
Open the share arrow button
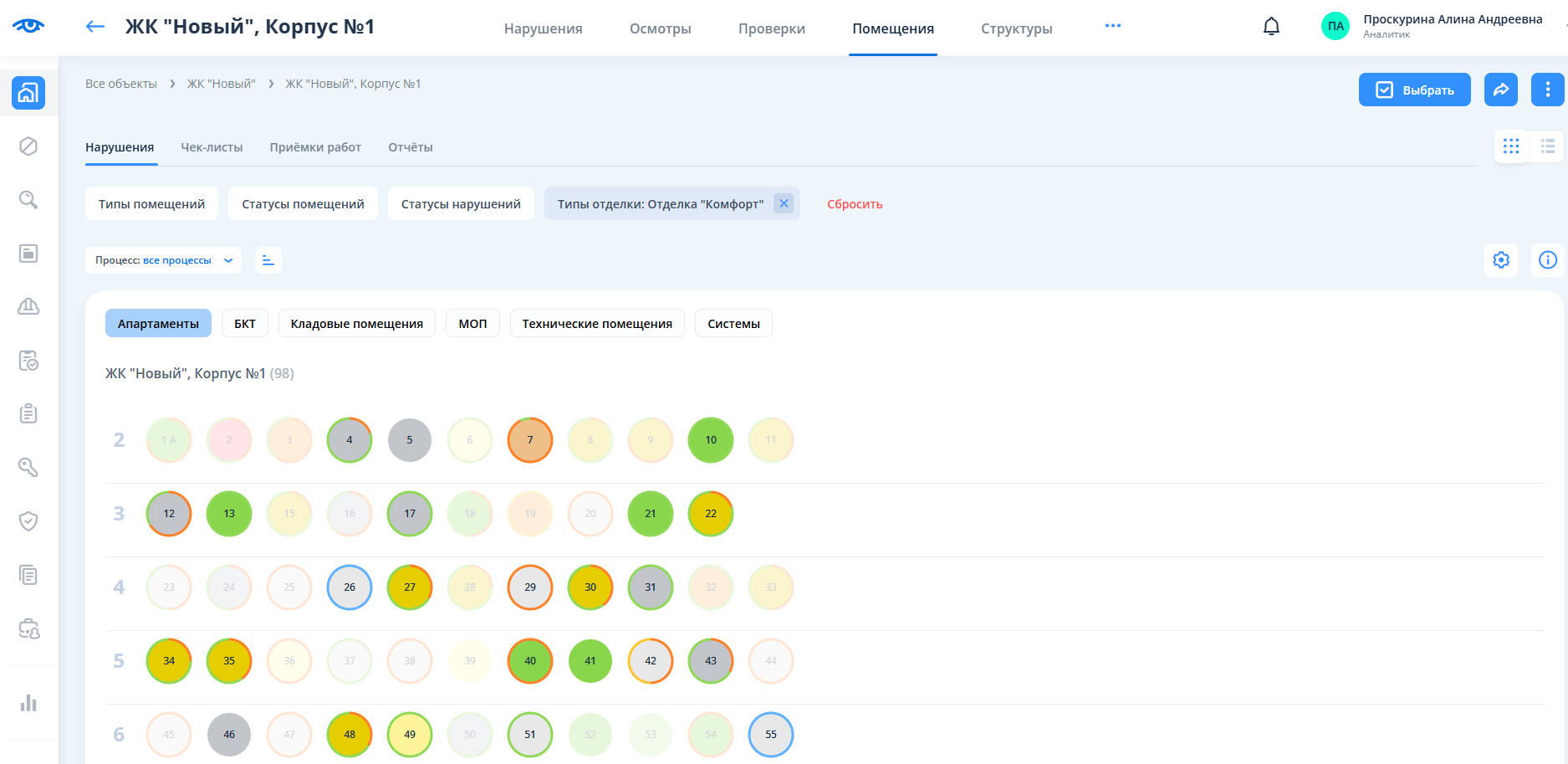point(1501,90)
